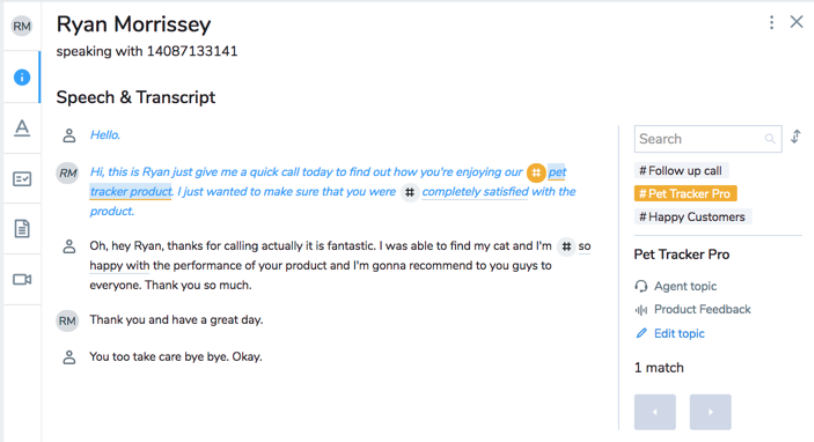Open the checklist form sidebar icon
This screenshot has width=814, height=442.
point(22,179)
